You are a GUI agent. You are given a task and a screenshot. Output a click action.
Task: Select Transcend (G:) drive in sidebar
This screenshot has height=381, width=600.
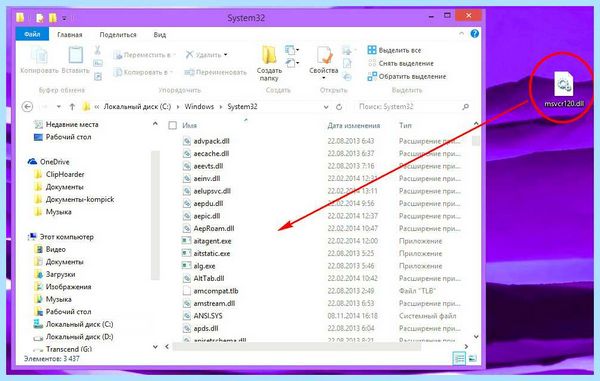[63, 349]
